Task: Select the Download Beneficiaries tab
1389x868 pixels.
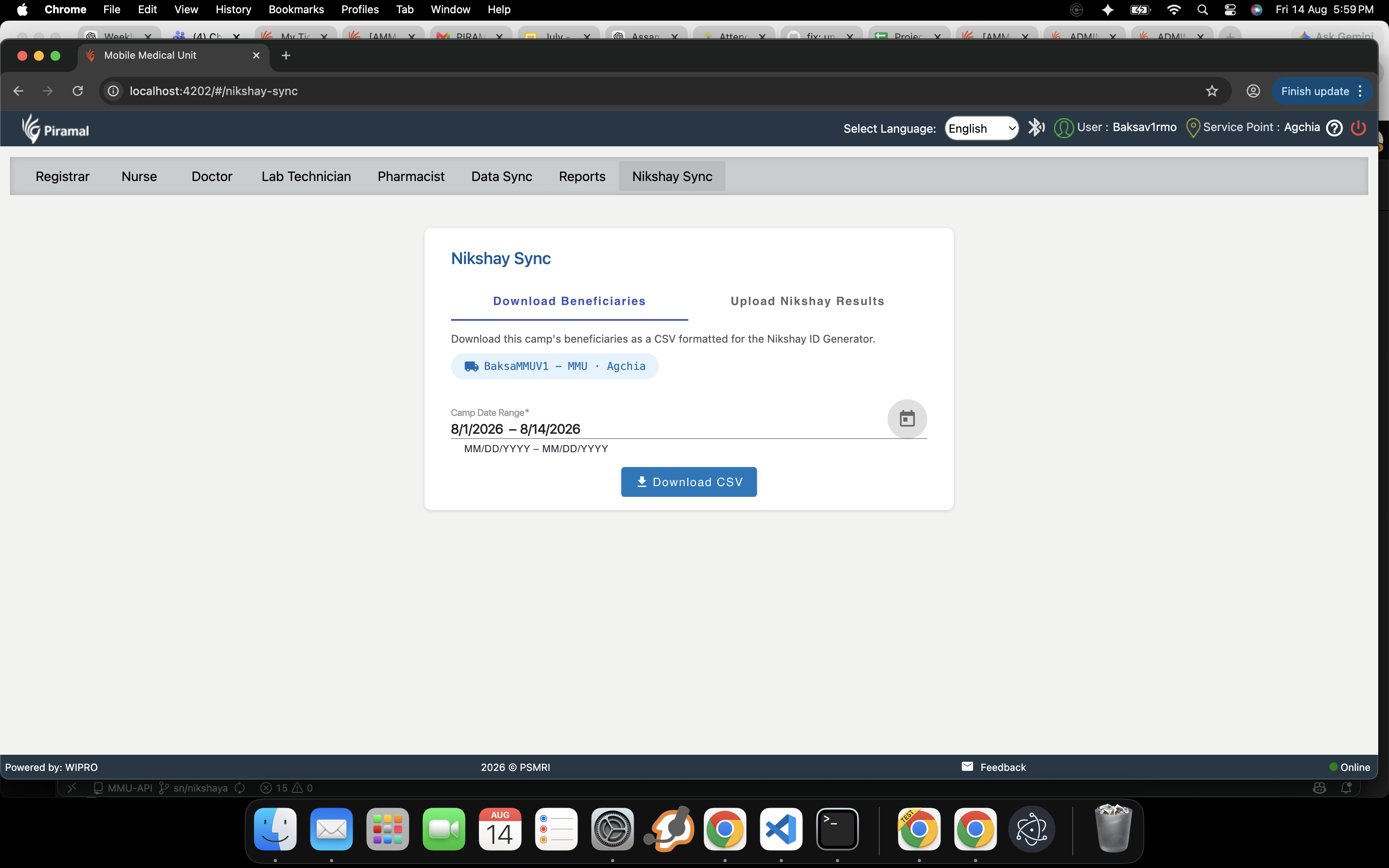Action: point(569,301)
